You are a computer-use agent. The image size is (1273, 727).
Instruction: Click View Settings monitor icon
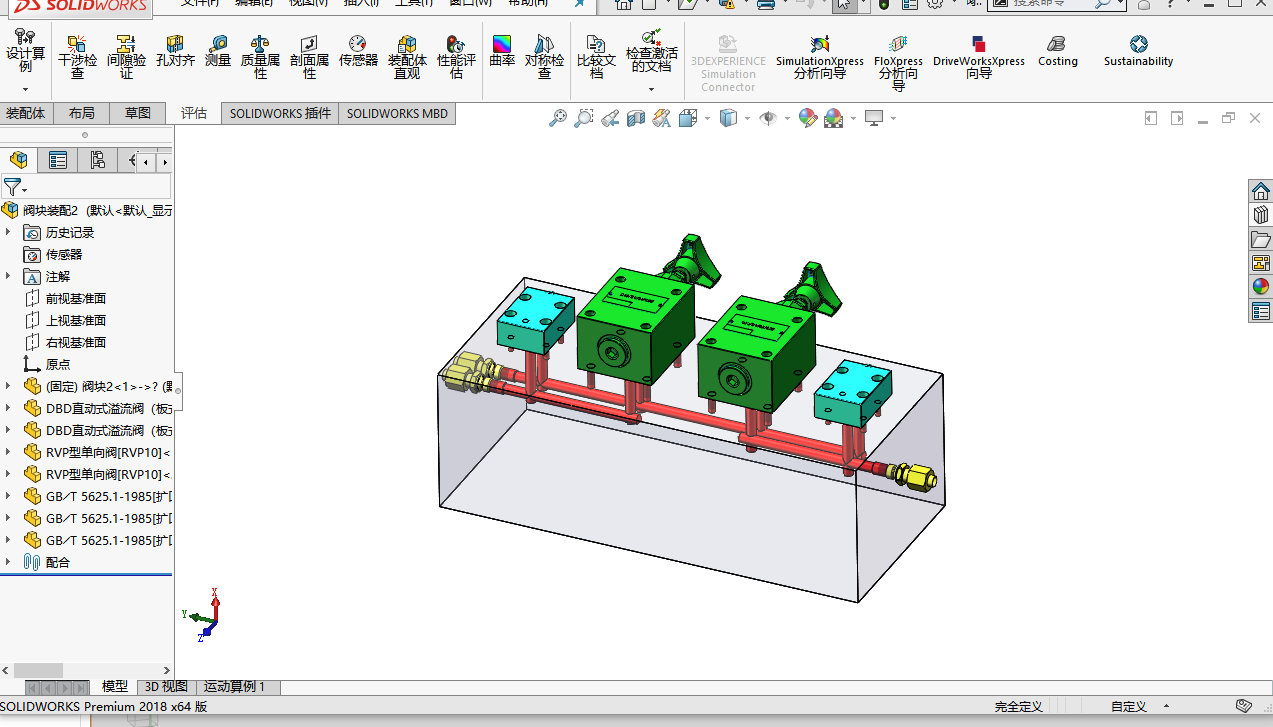point(874,118)
